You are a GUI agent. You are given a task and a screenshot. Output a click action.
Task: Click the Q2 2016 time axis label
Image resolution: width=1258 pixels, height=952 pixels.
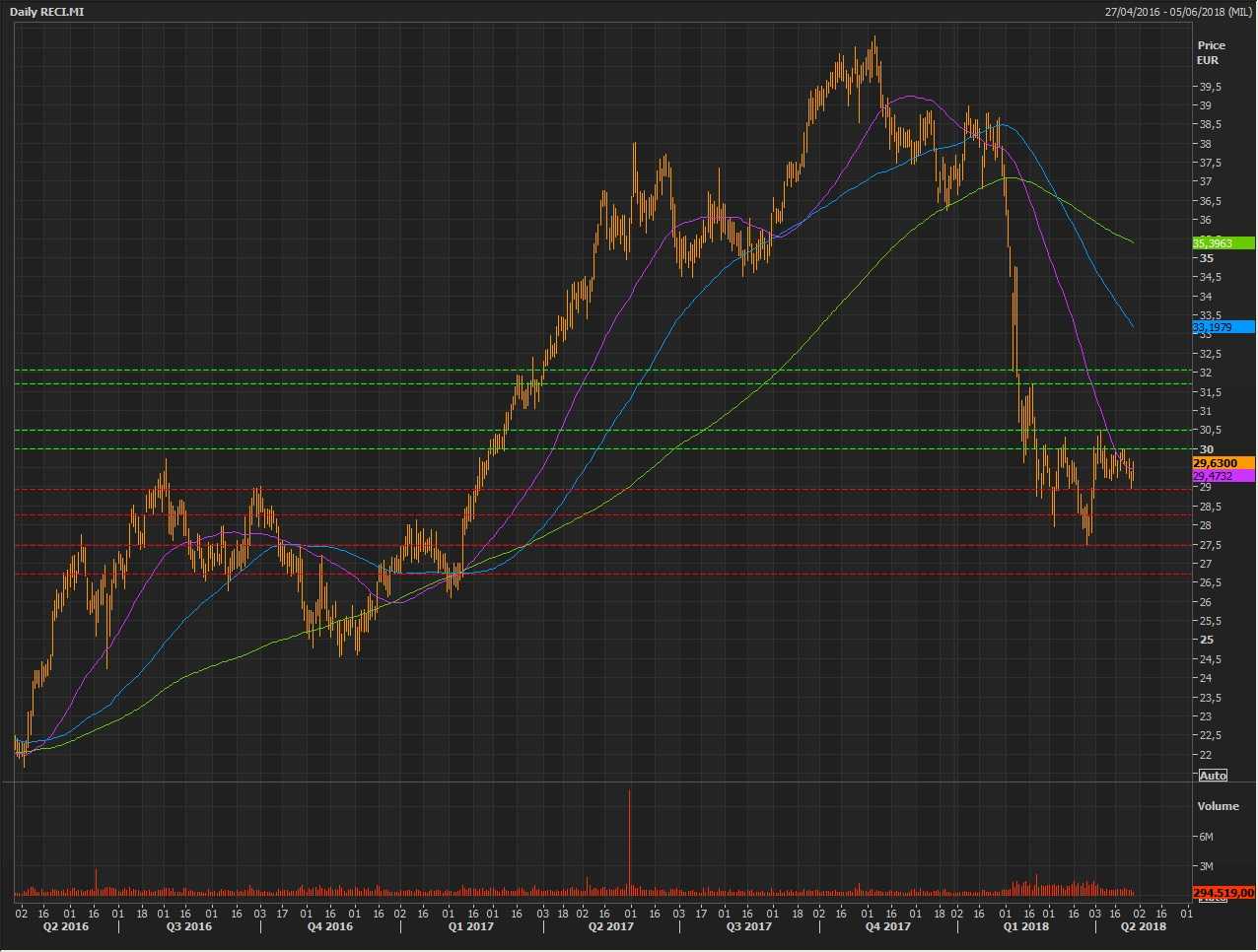click(64, 926)
